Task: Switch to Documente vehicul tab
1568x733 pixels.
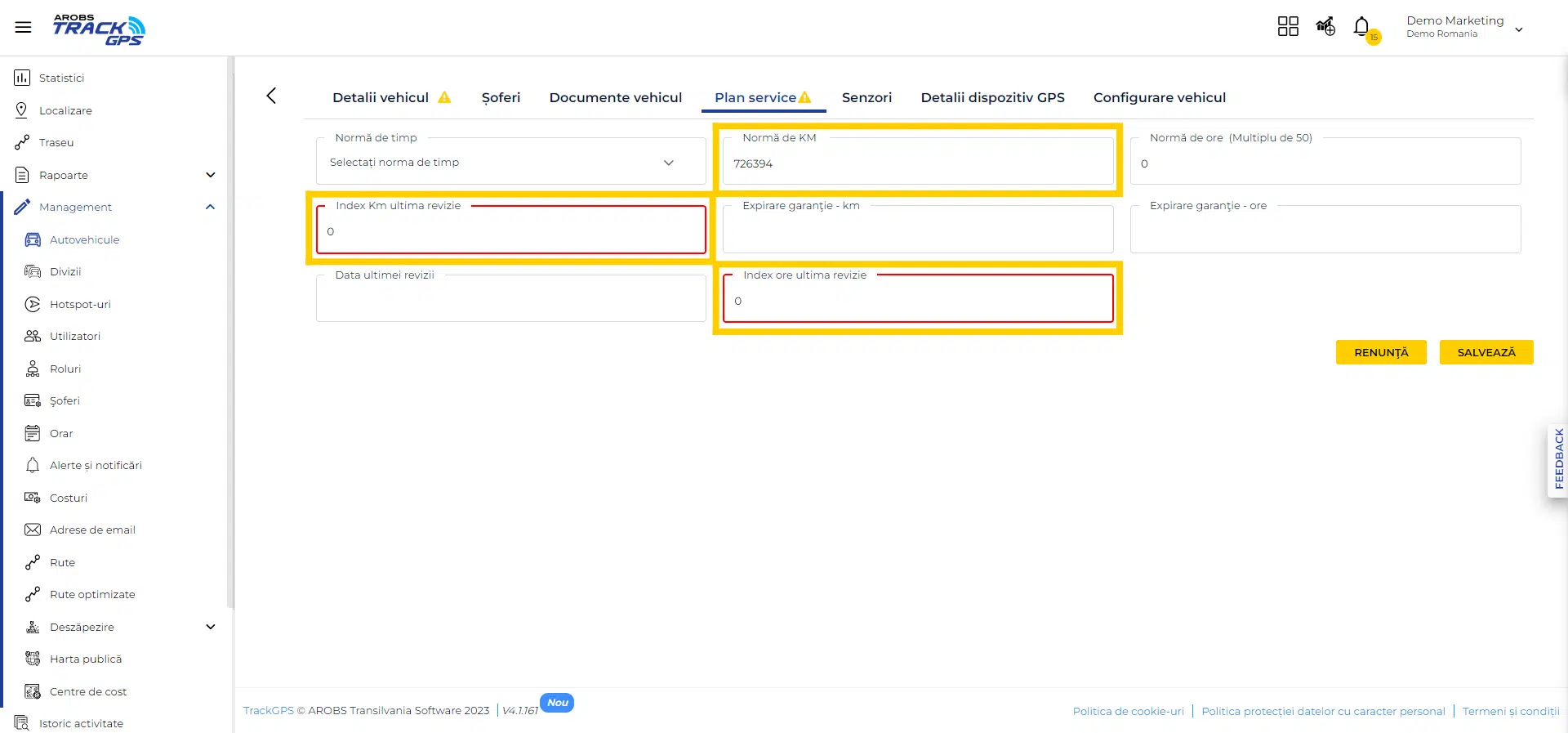Action: 616,97
